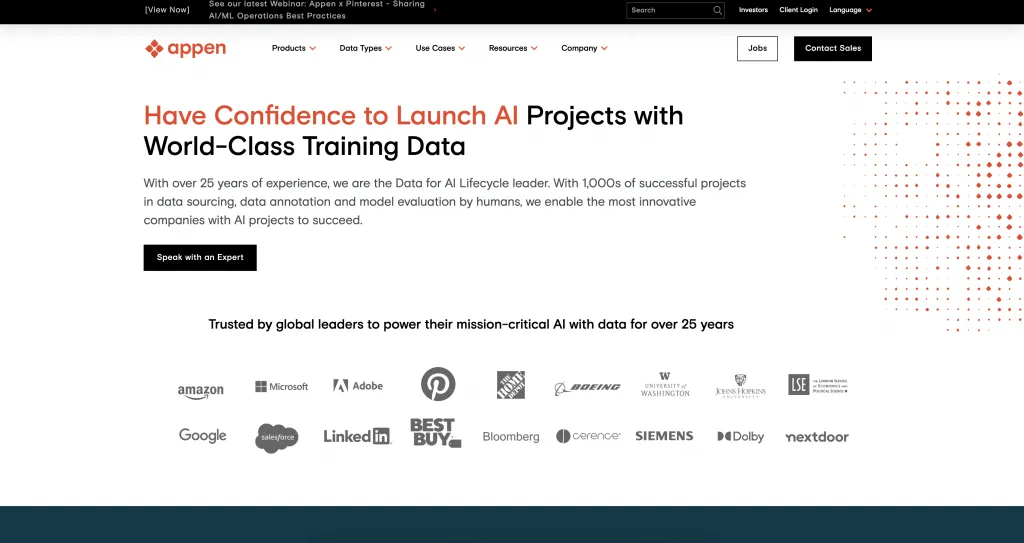This screenshot has height=543, width=1024.
Task: Click the Dolby logo
Action: tap(741, 436)
